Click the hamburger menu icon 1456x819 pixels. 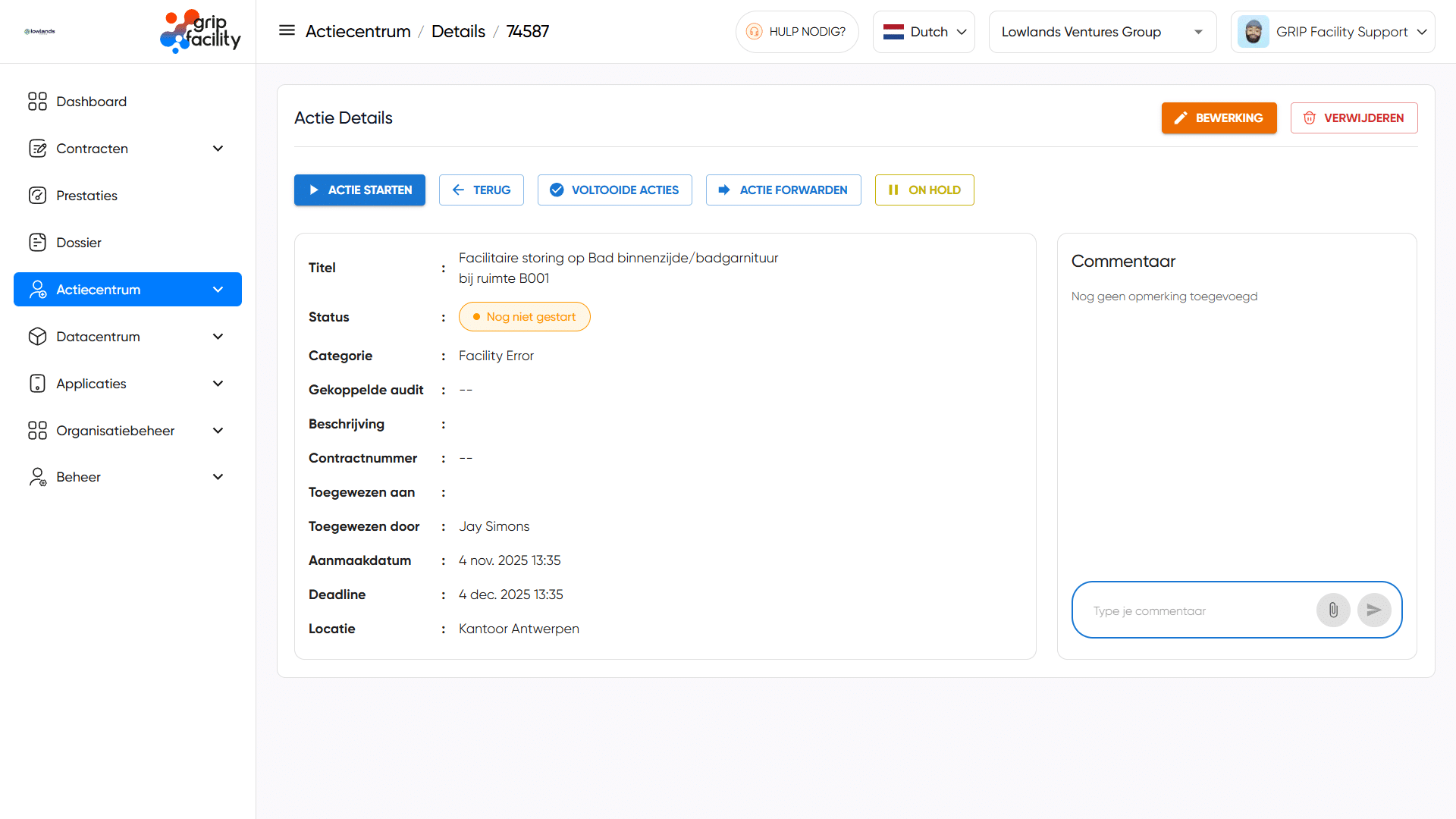(x=287, y=31)
